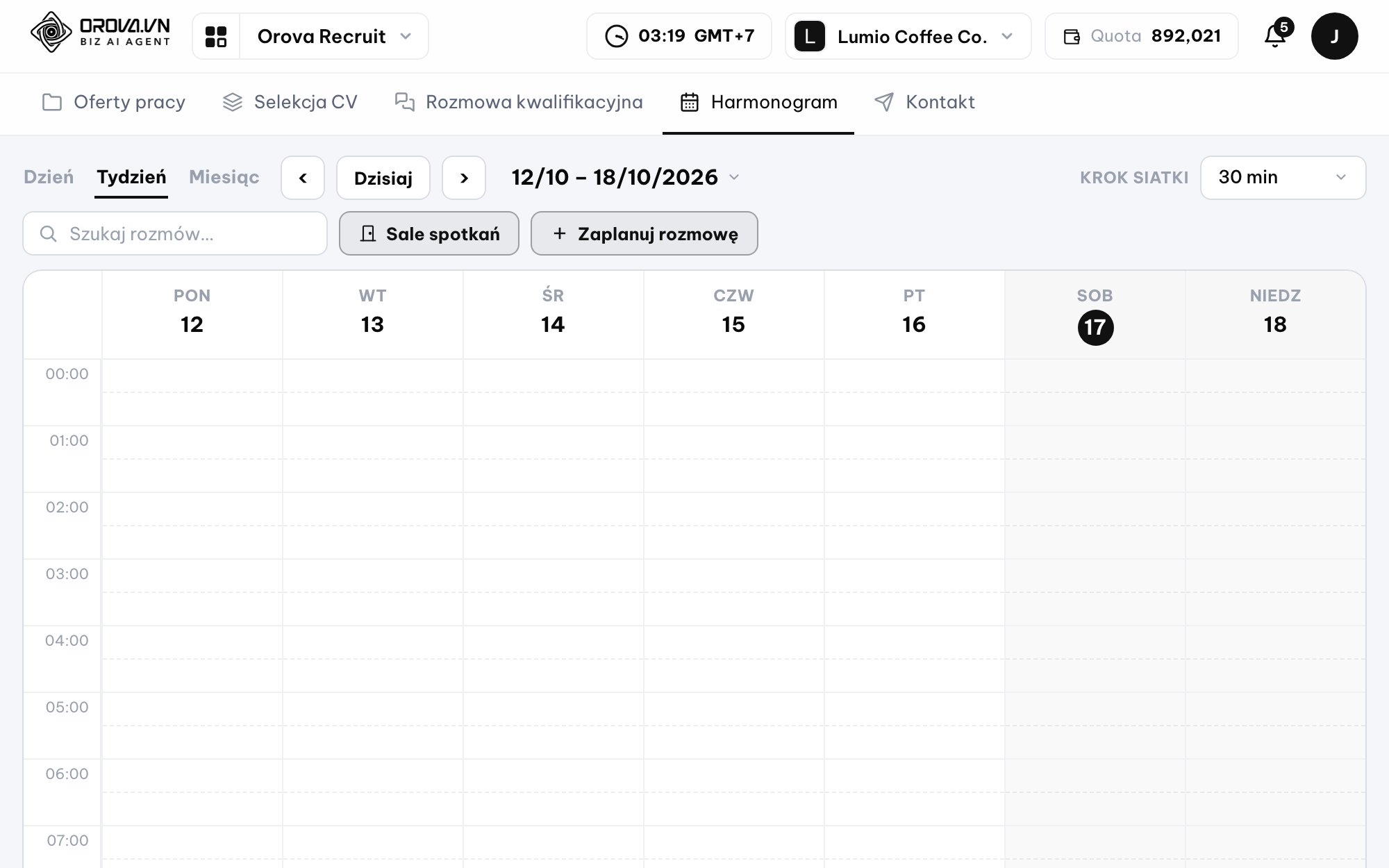
Task: Open the Lumio Coffee Co. company selector
Action: point(908,36)
